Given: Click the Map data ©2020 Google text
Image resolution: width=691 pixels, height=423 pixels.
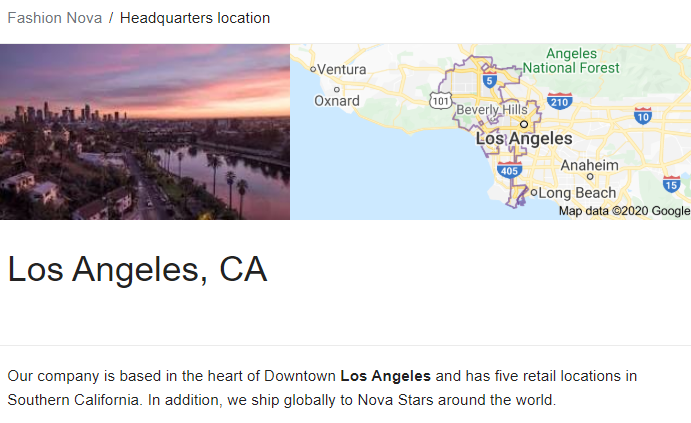Looking at the screenshot, I should (x=624, y=211).
